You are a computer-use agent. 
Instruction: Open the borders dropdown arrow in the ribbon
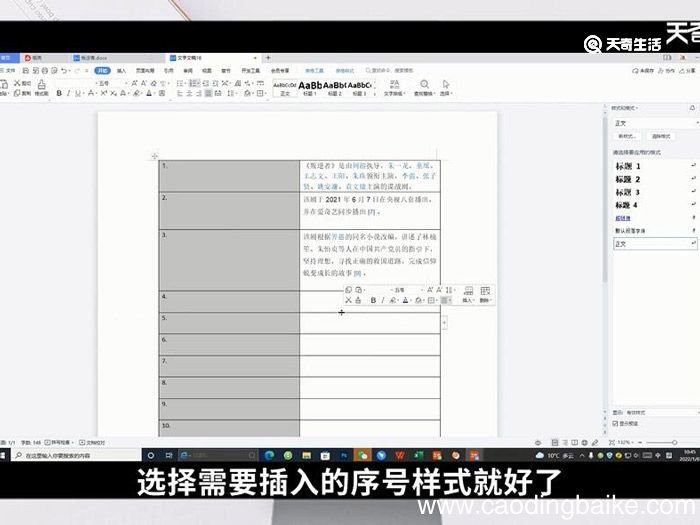coord(266,93)
